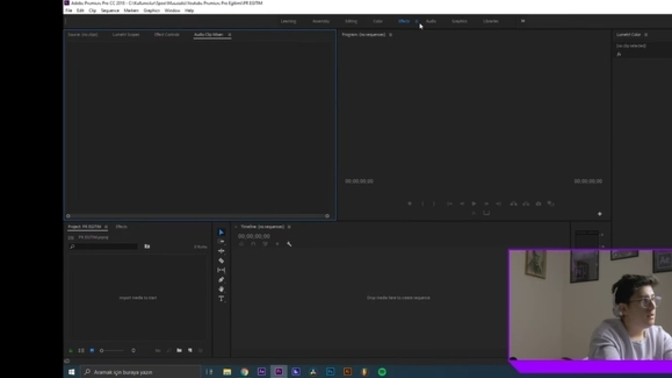Switch to the Editing workspace
672x378 pixels.
tap(351, 21)
